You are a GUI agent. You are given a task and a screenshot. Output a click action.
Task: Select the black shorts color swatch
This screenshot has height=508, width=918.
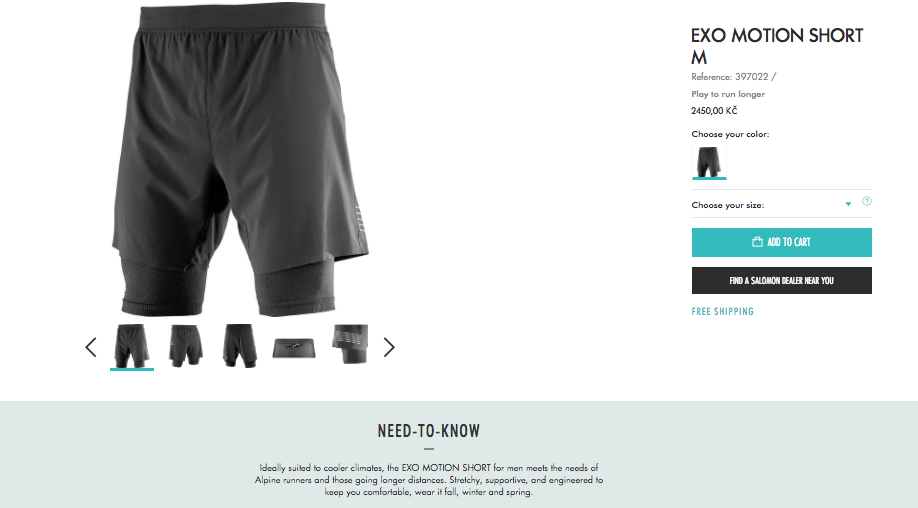pos(709,162)
